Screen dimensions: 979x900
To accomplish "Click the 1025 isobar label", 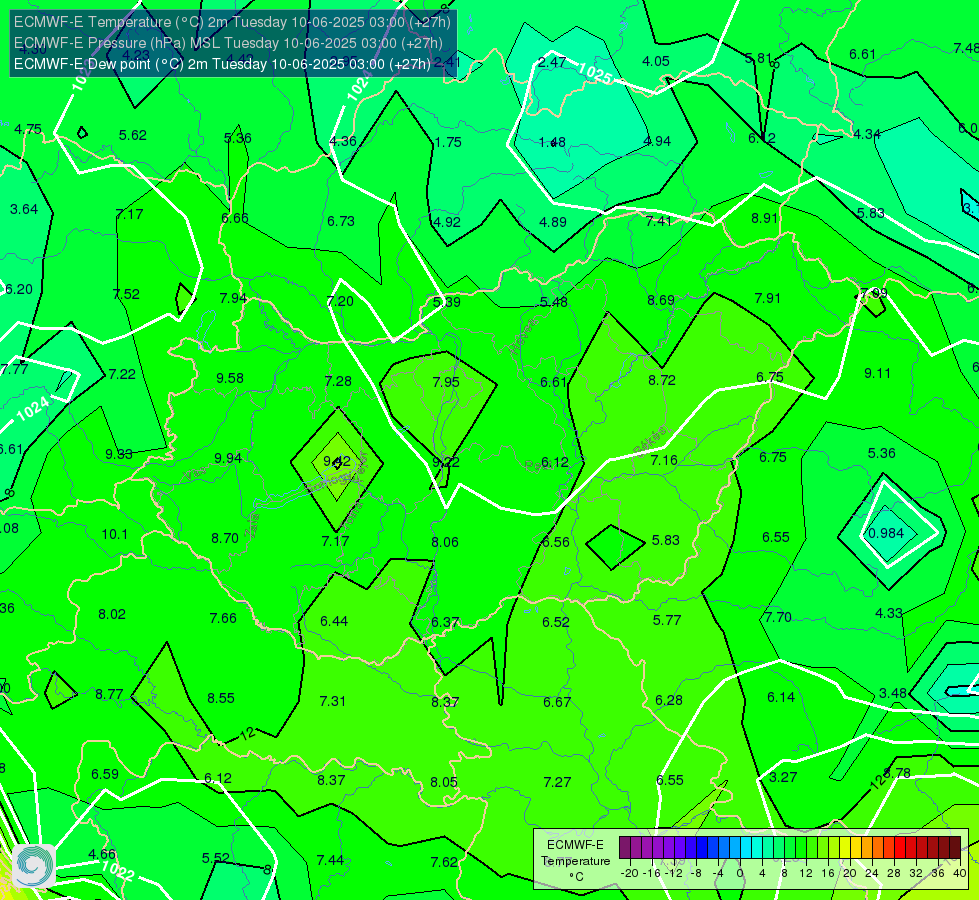I will [594, 73].
